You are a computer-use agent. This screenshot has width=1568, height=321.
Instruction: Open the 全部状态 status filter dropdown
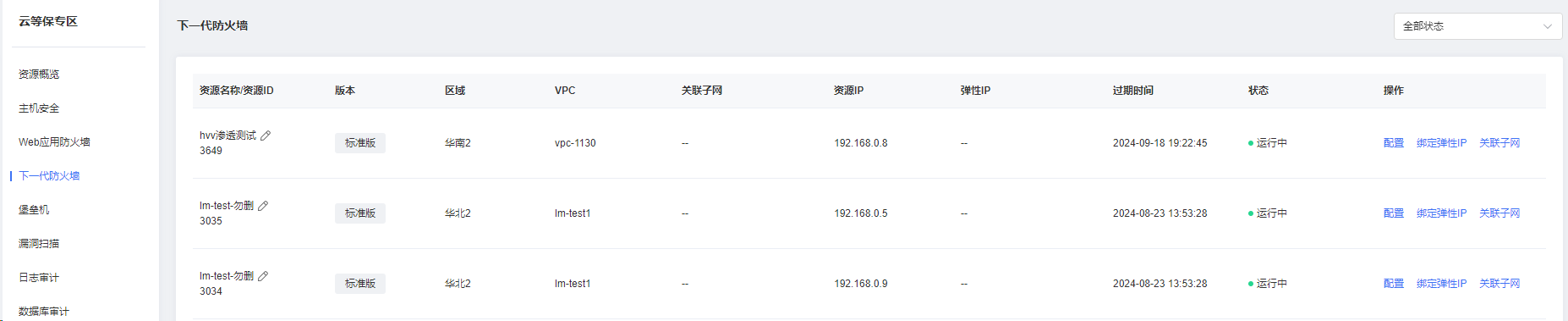(x=1478, y=26)
